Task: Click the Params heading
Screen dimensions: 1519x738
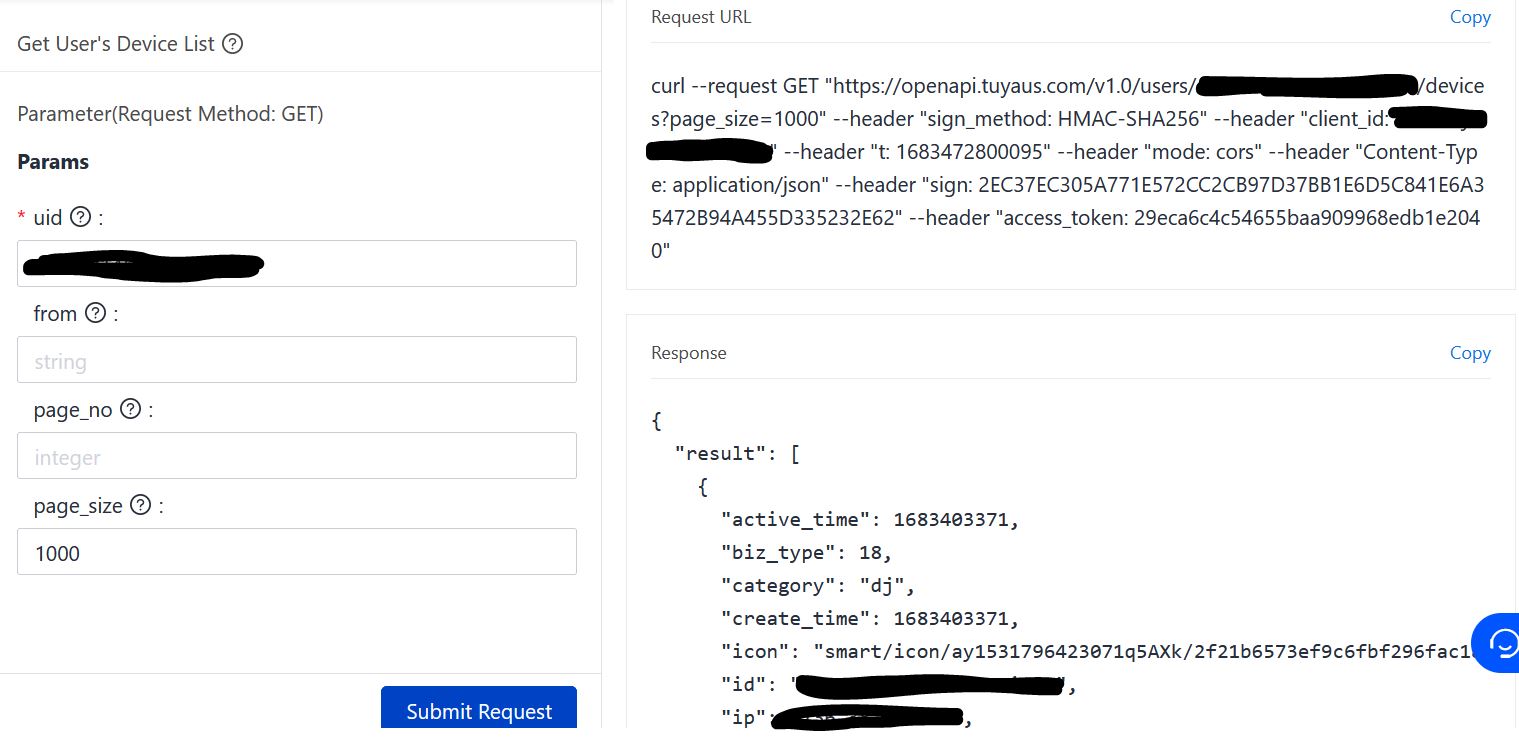Action: (53, 162)
